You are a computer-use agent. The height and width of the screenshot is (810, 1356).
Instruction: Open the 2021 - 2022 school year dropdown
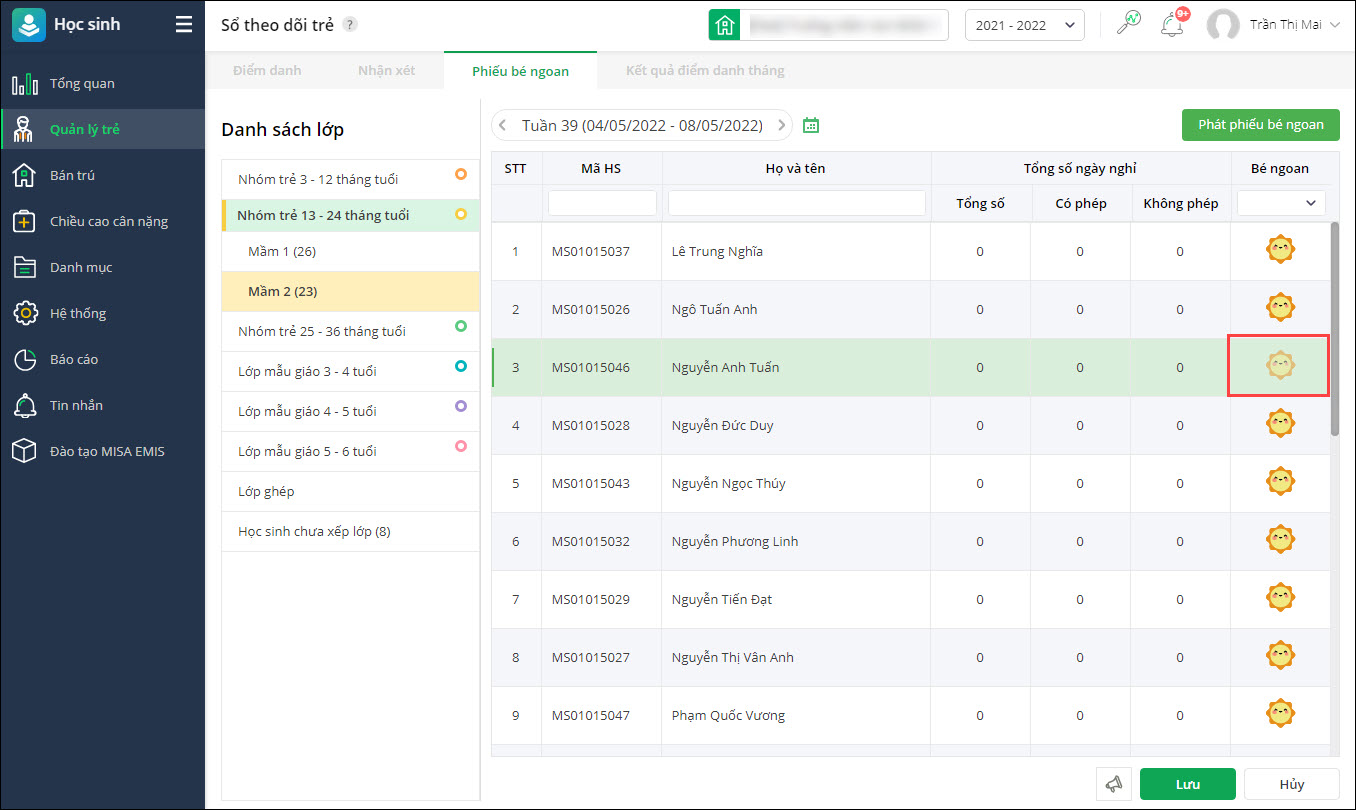(x=1024, y=26)
